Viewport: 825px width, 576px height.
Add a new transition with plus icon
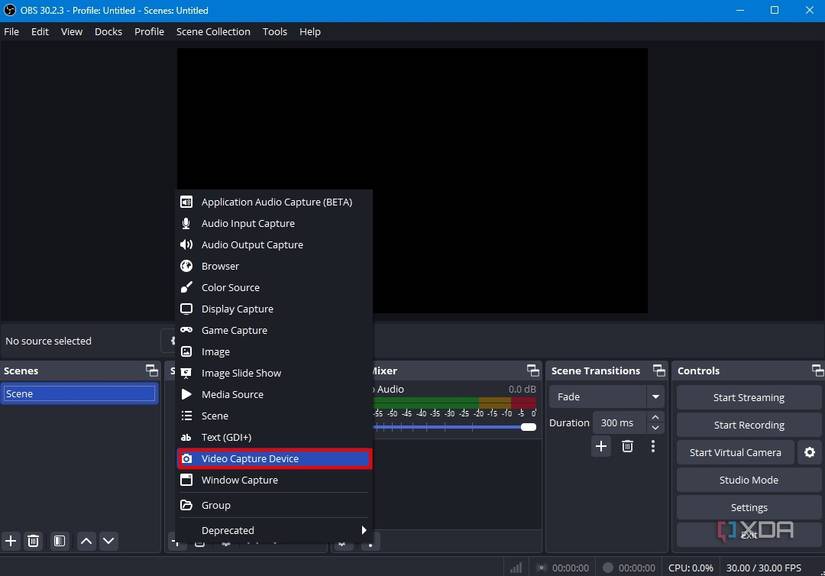pyautogui.click(x=601, y=447)
